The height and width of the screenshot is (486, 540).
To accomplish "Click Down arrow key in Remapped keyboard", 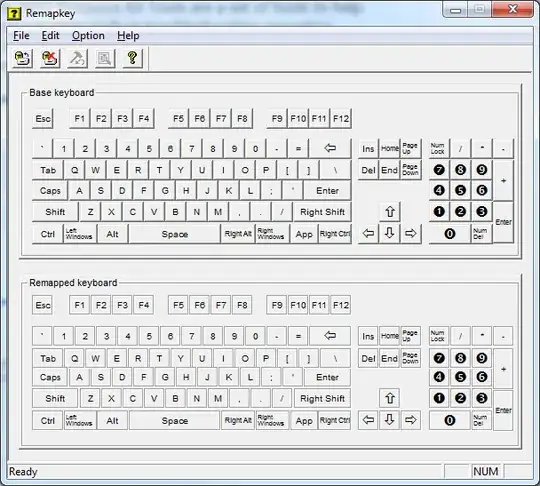I will click(x=390, y=420).
